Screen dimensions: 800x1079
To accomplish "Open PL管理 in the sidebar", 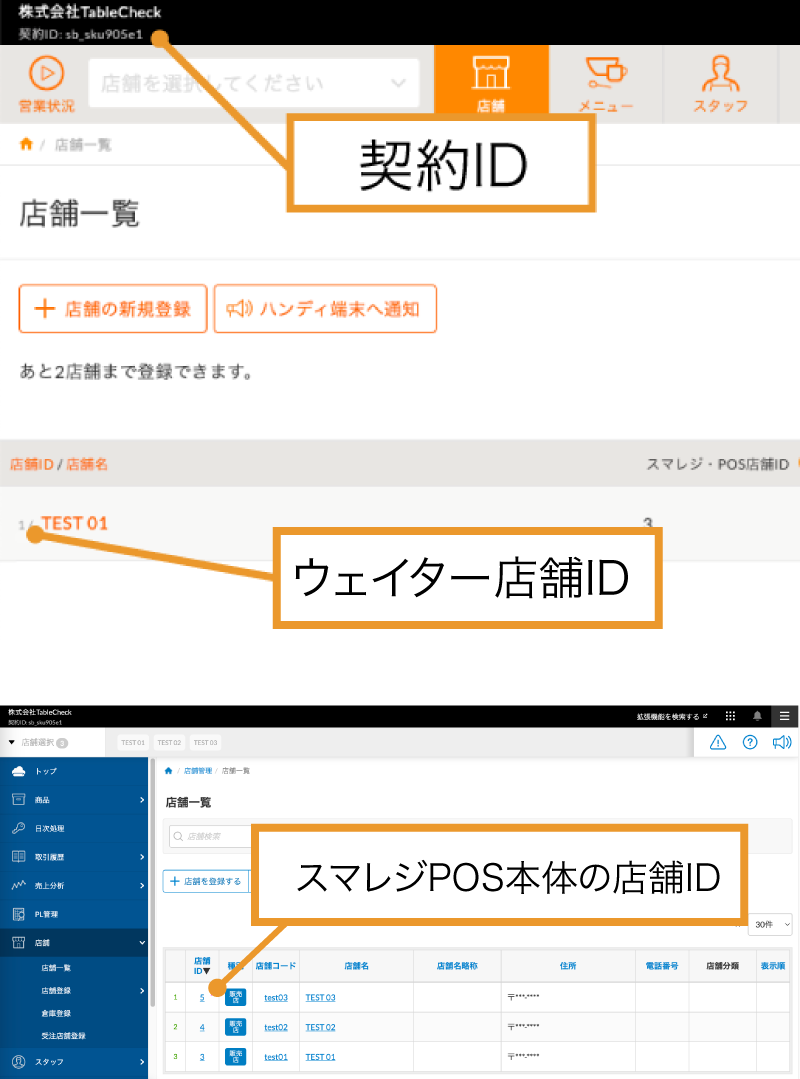I will click(x=74, y=914).
